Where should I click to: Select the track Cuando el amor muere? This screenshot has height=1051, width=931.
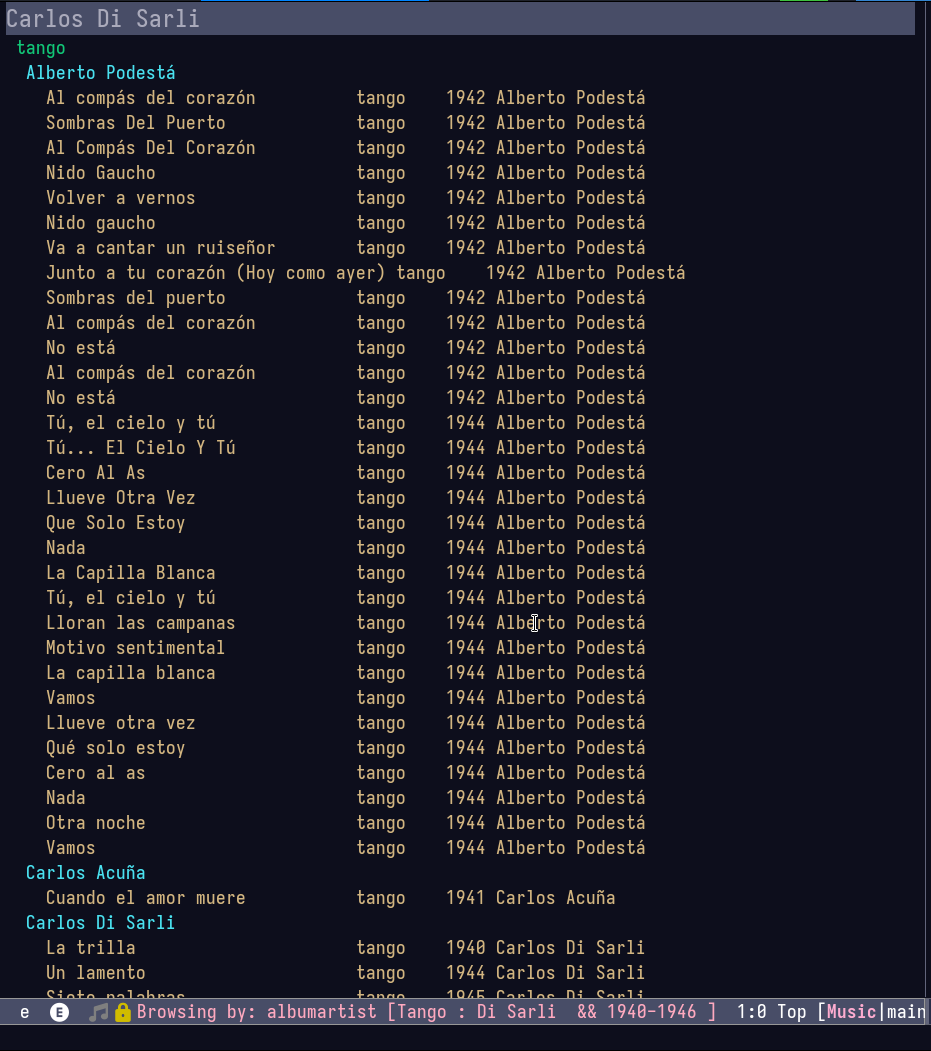click(330, 898)
